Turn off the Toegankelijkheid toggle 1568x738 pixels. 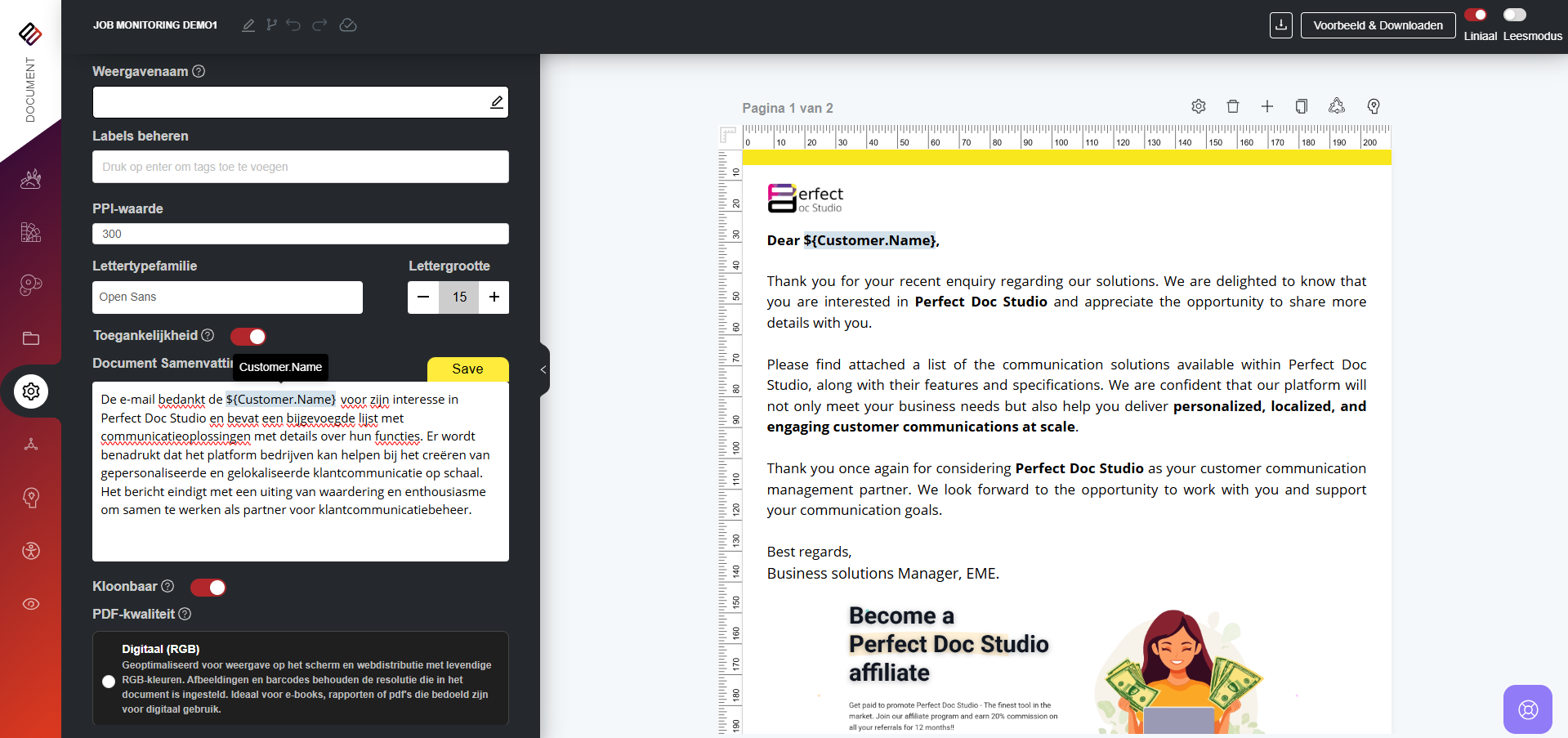point(248,337)
